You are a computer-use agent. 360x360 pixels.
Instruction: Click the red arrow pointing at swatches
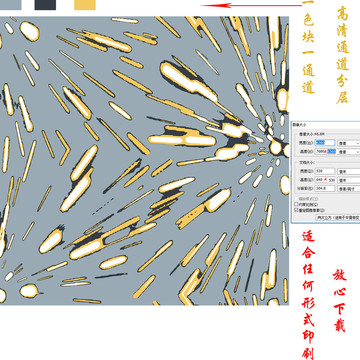(251, 5)
